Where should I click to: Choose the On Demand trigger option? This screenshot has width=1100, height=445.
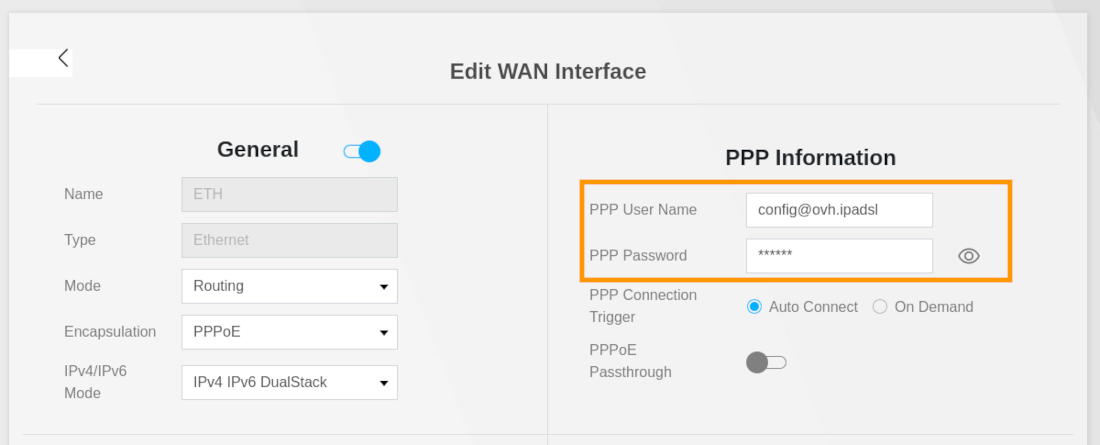880,307
